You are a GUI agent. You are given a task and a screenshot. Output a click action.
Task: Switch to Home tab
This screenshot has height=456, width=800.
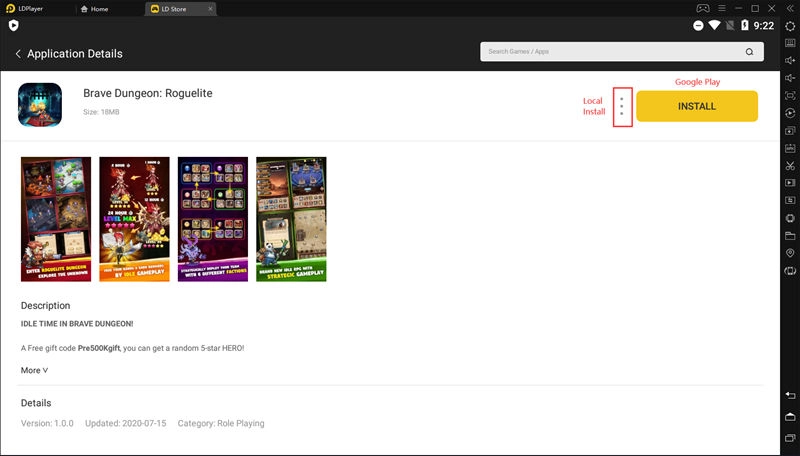tap(95, 9)
